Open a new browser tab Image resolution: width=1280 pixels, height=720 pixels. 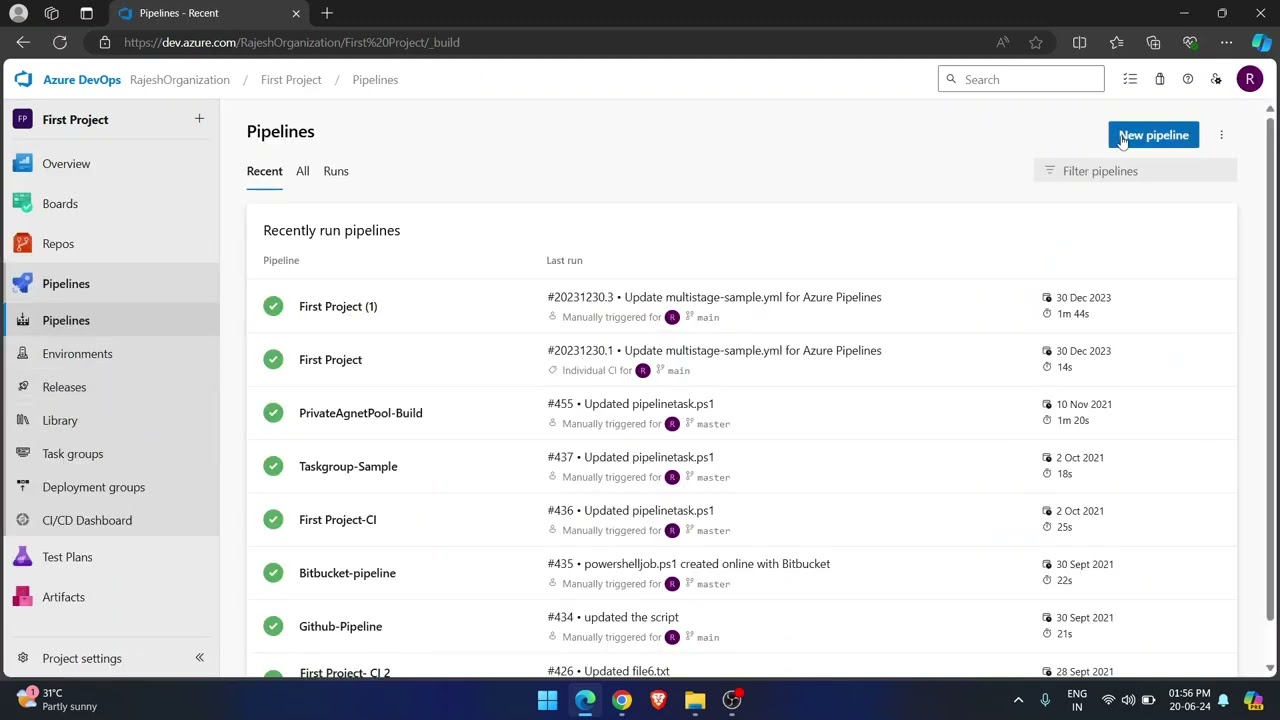tap(327, 13)
